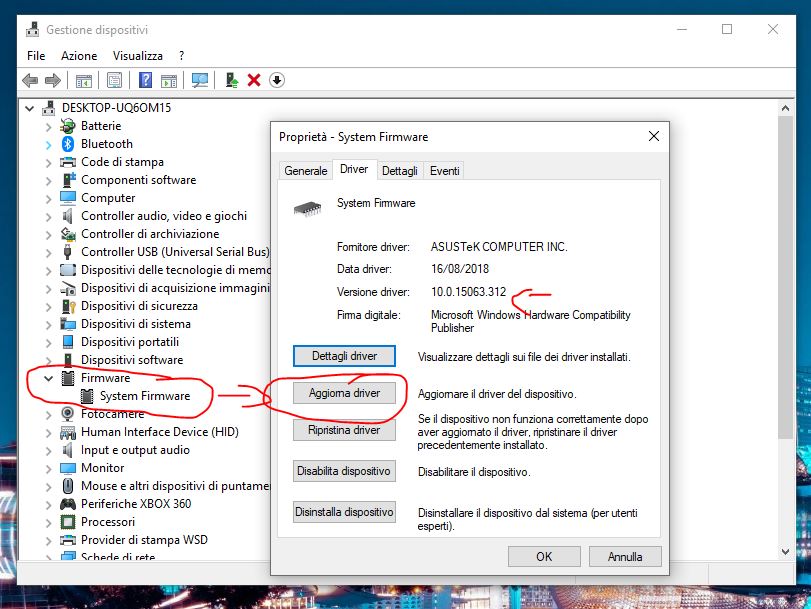The image size is (811, 609).
Task: Expand the Dispositivi di sistema node
Action: pos(49,324)
